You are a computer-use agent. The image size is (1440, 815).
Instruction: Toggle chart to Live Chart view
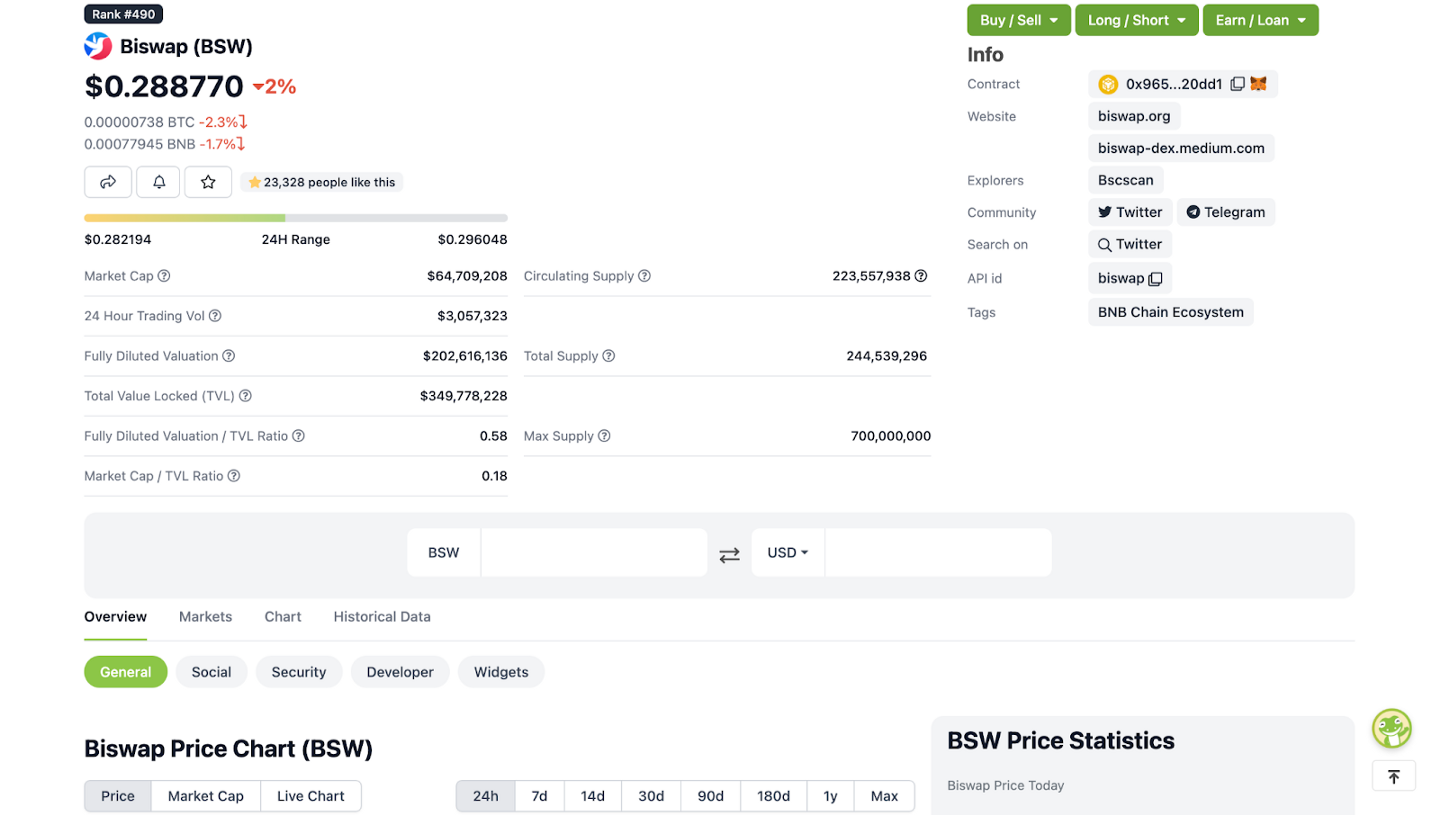click(311, 796)
